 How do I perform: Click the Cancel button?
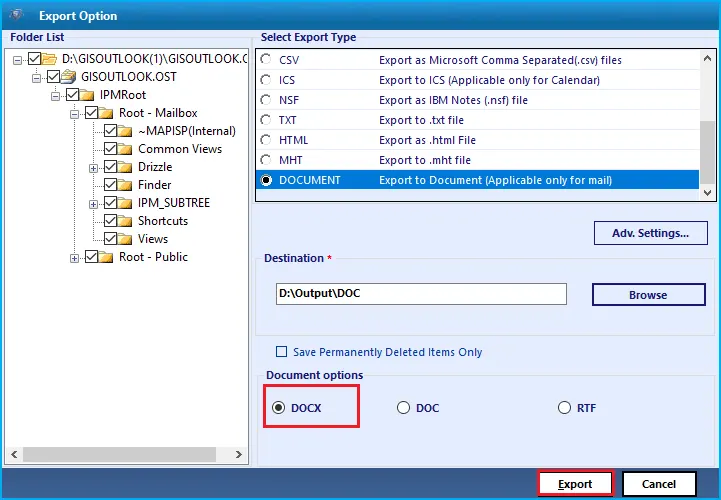tap(659, 484)
